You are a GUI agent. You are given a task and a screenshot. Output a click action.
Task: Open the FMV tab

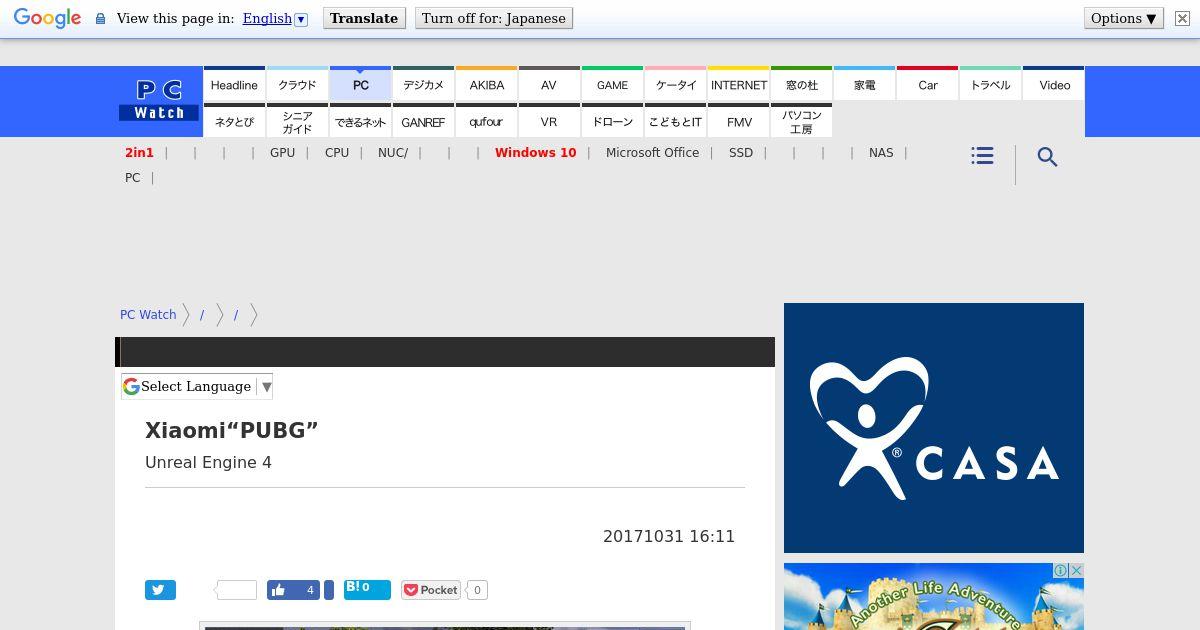[x=738, y=121]
